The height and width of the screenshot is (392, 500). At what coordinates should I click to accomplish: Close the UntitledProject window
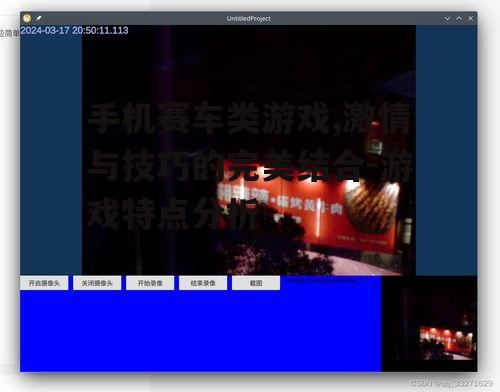point(471,19)
